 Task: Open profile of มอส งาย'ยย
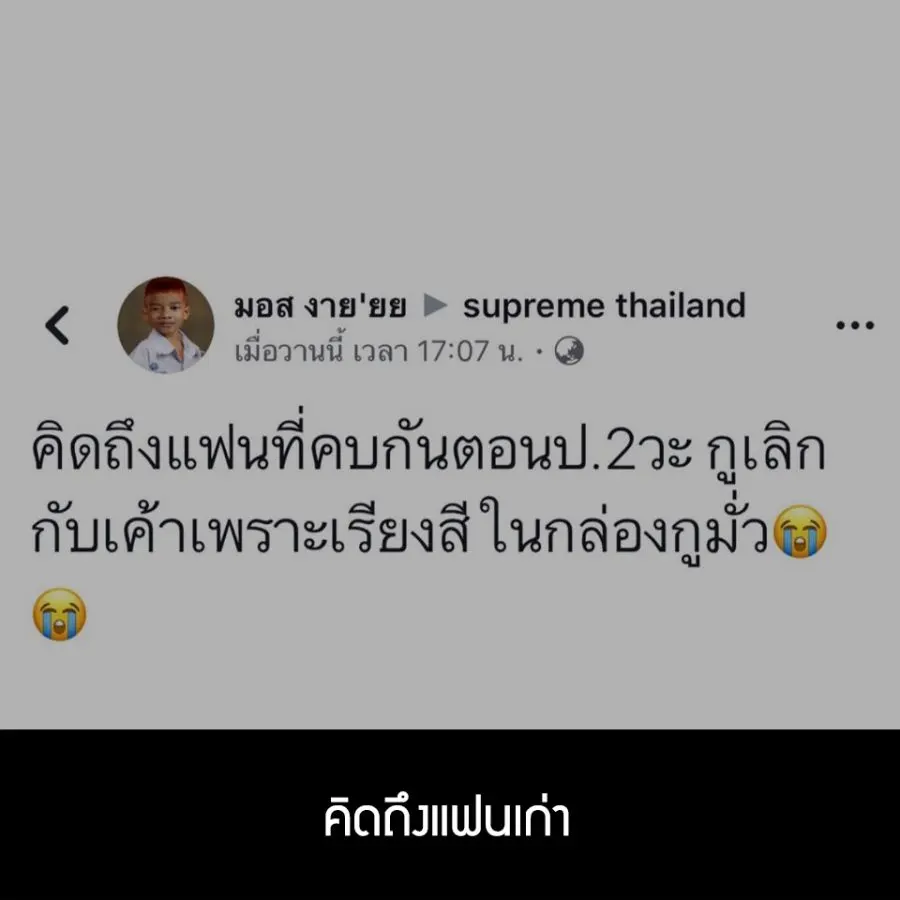click(x=320, y=306)
